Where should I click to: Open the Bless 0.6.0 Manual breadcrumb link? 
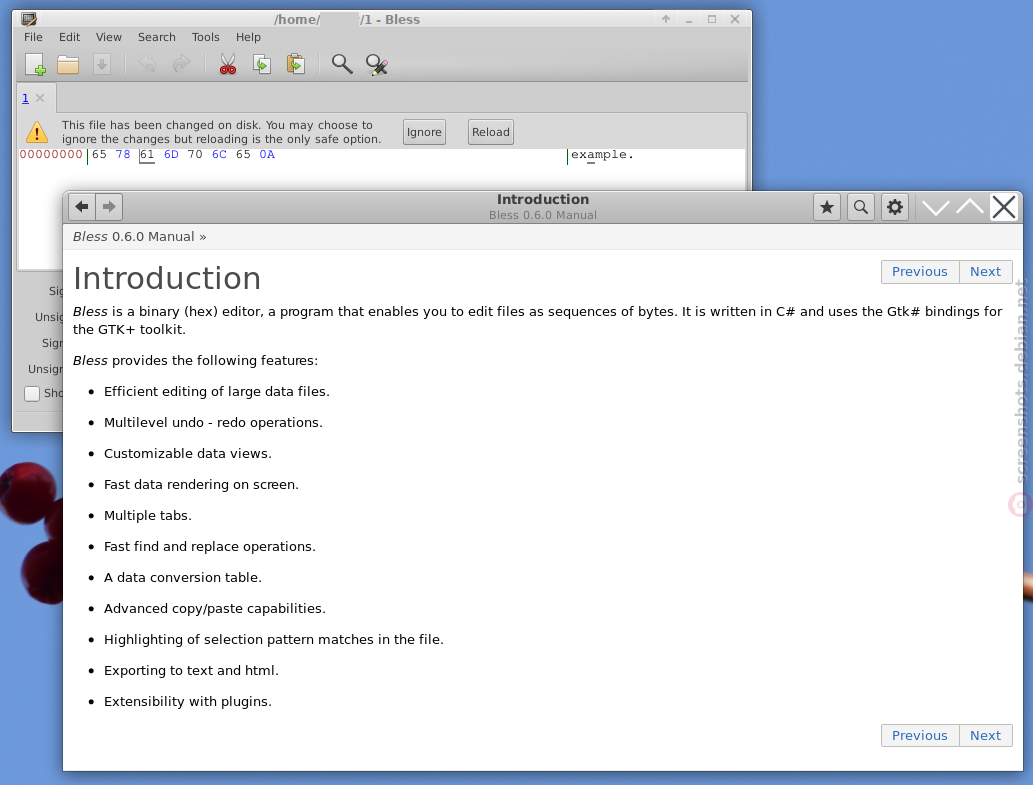click(x=134, y=237)
